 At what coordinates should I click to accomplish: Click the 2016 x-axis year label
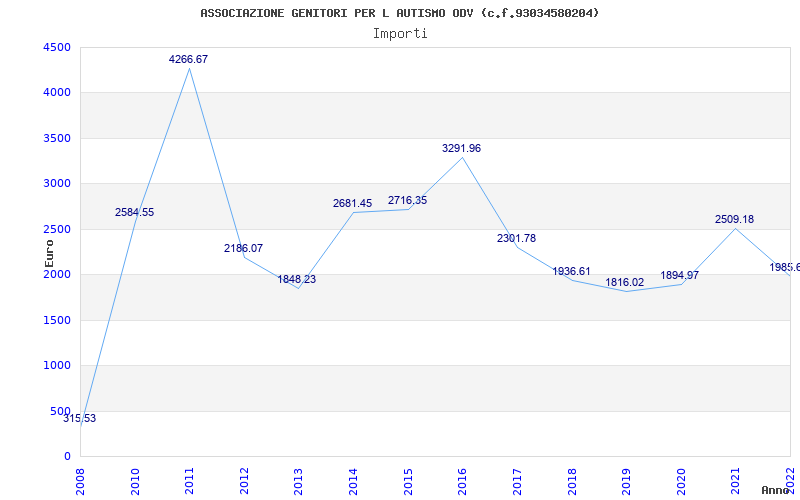coord(463,481)
